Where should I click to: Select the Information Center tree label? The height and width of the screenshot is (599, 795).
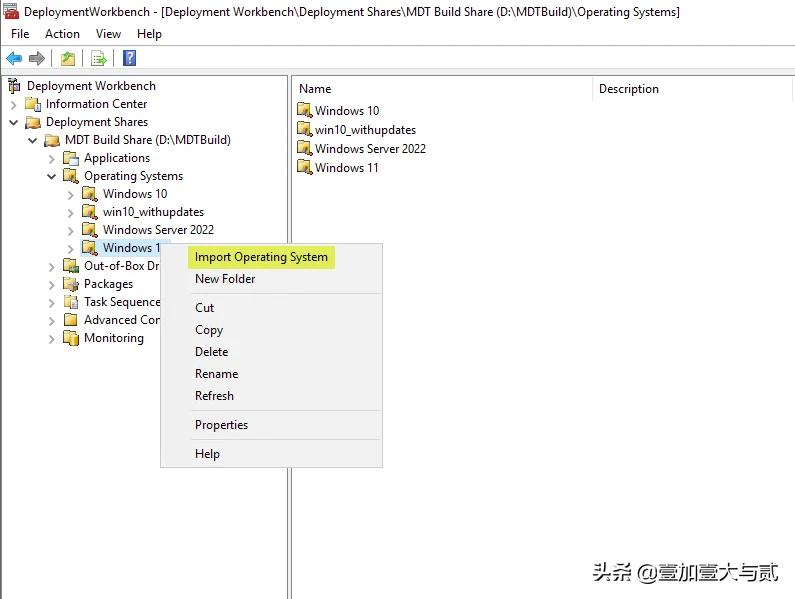96,104
